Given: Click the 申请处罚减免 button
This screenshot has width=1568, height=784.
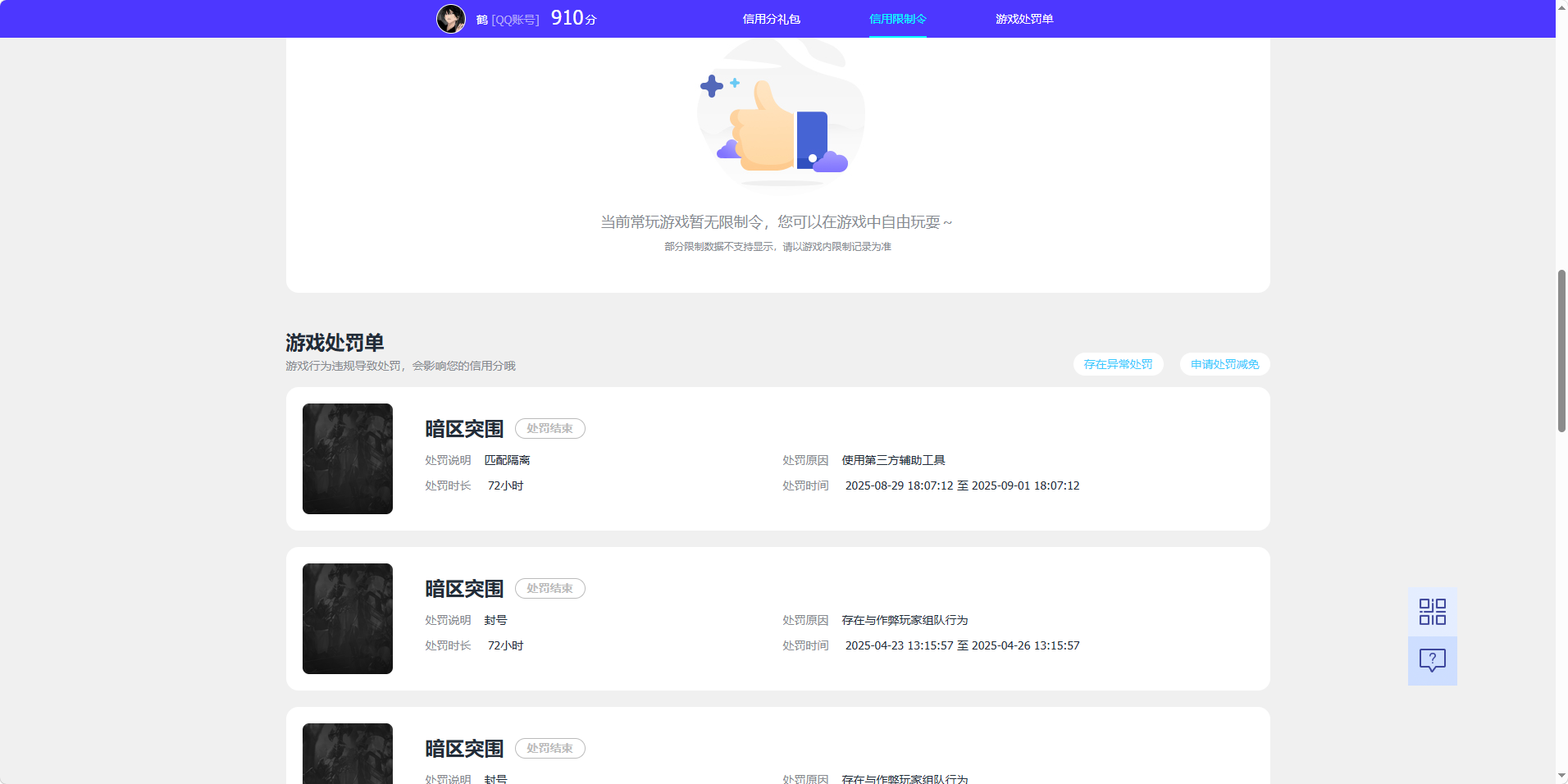Looking at the screenshot, I should [x=1224, y=364].
